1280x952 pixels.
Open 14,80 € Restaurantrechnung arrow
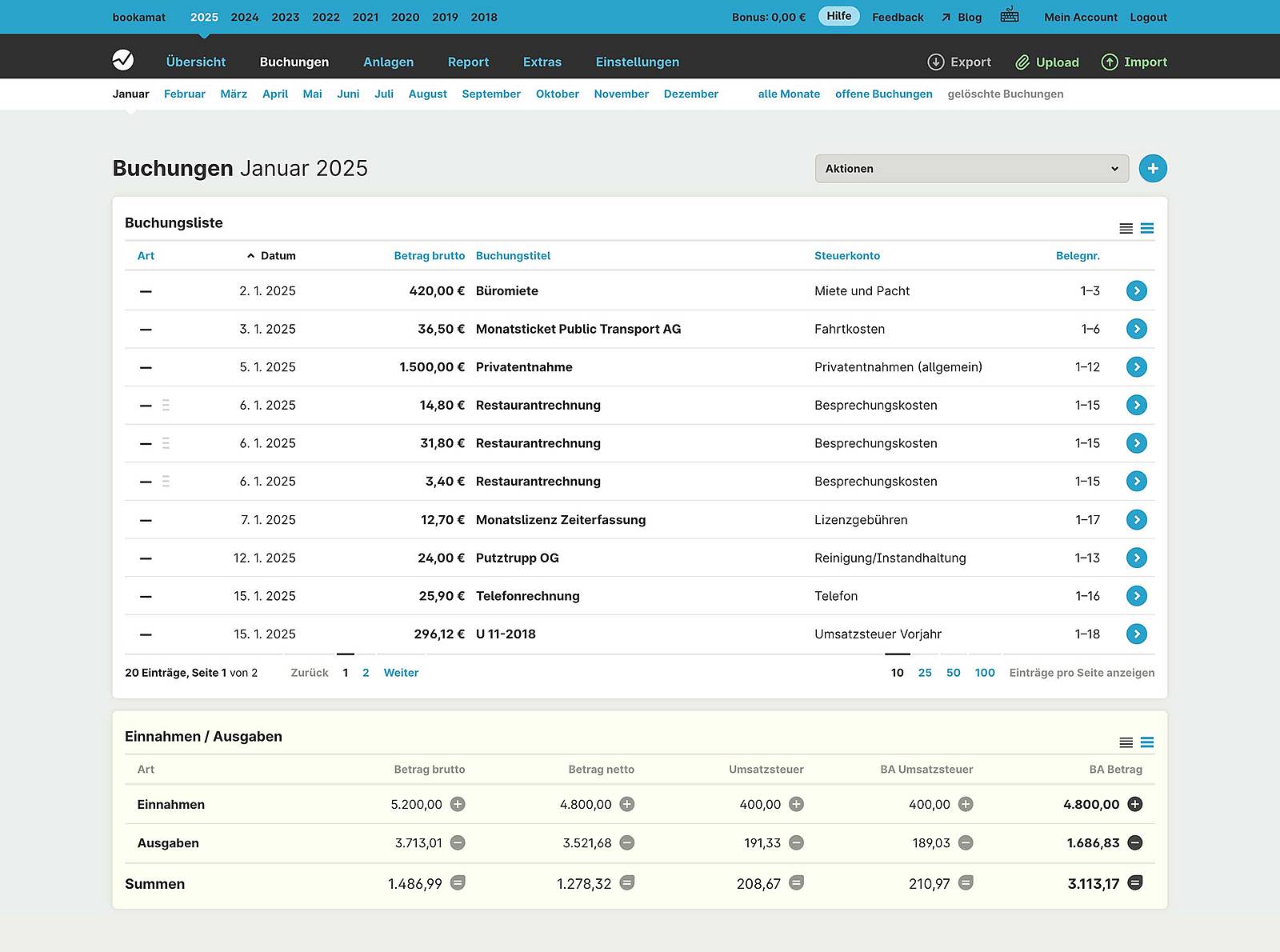pyautogui.click(x=1136, y=405)
